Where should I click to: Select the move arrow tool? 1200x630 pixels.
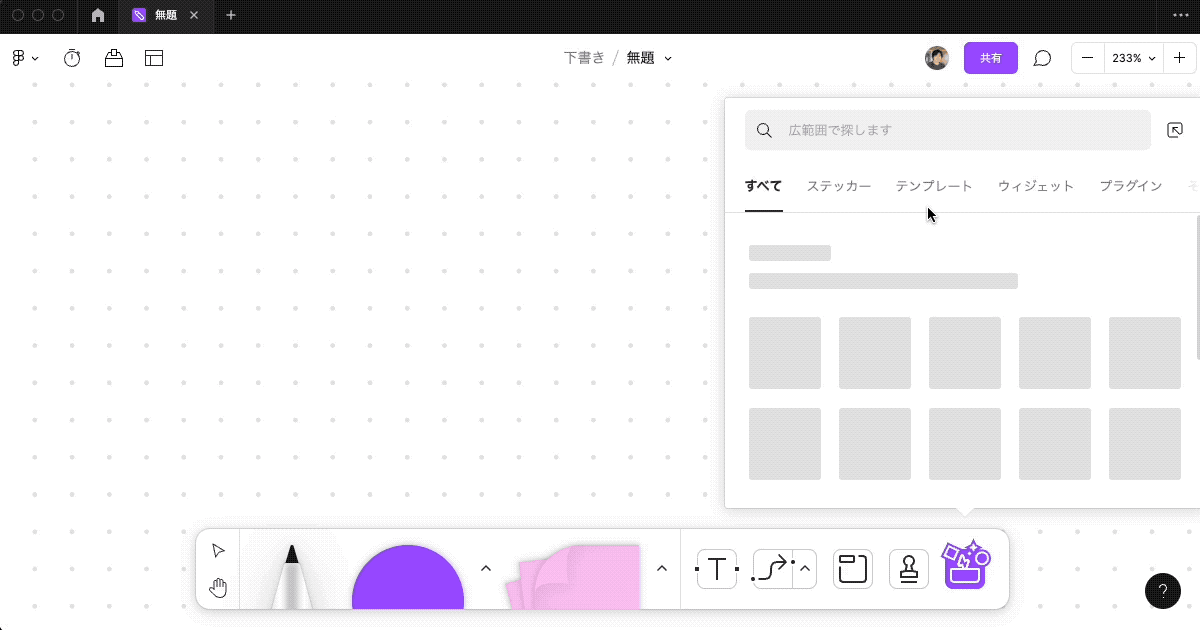click(x=218, y=551)
